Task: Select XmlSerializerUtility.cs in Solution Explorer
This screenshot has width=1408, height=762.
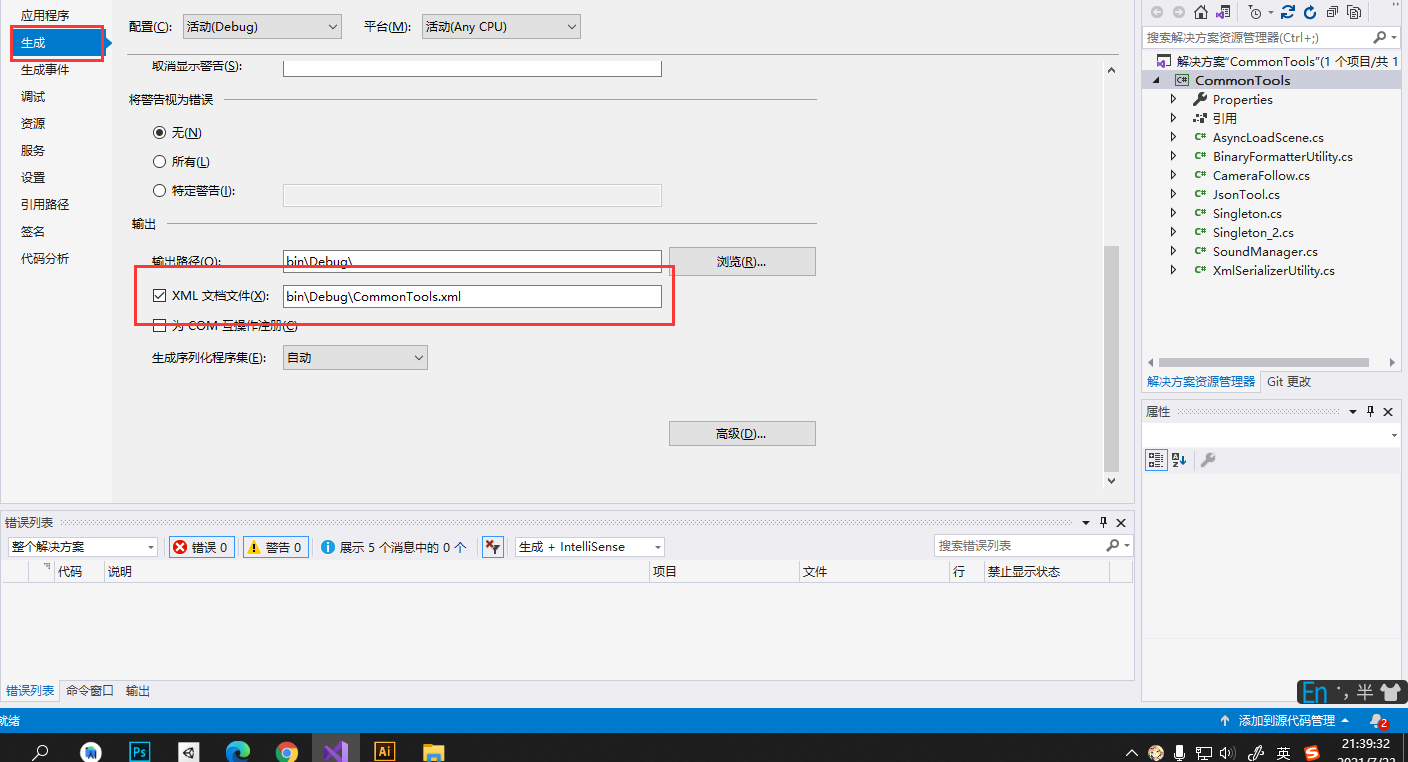Action: point(1273,270)
